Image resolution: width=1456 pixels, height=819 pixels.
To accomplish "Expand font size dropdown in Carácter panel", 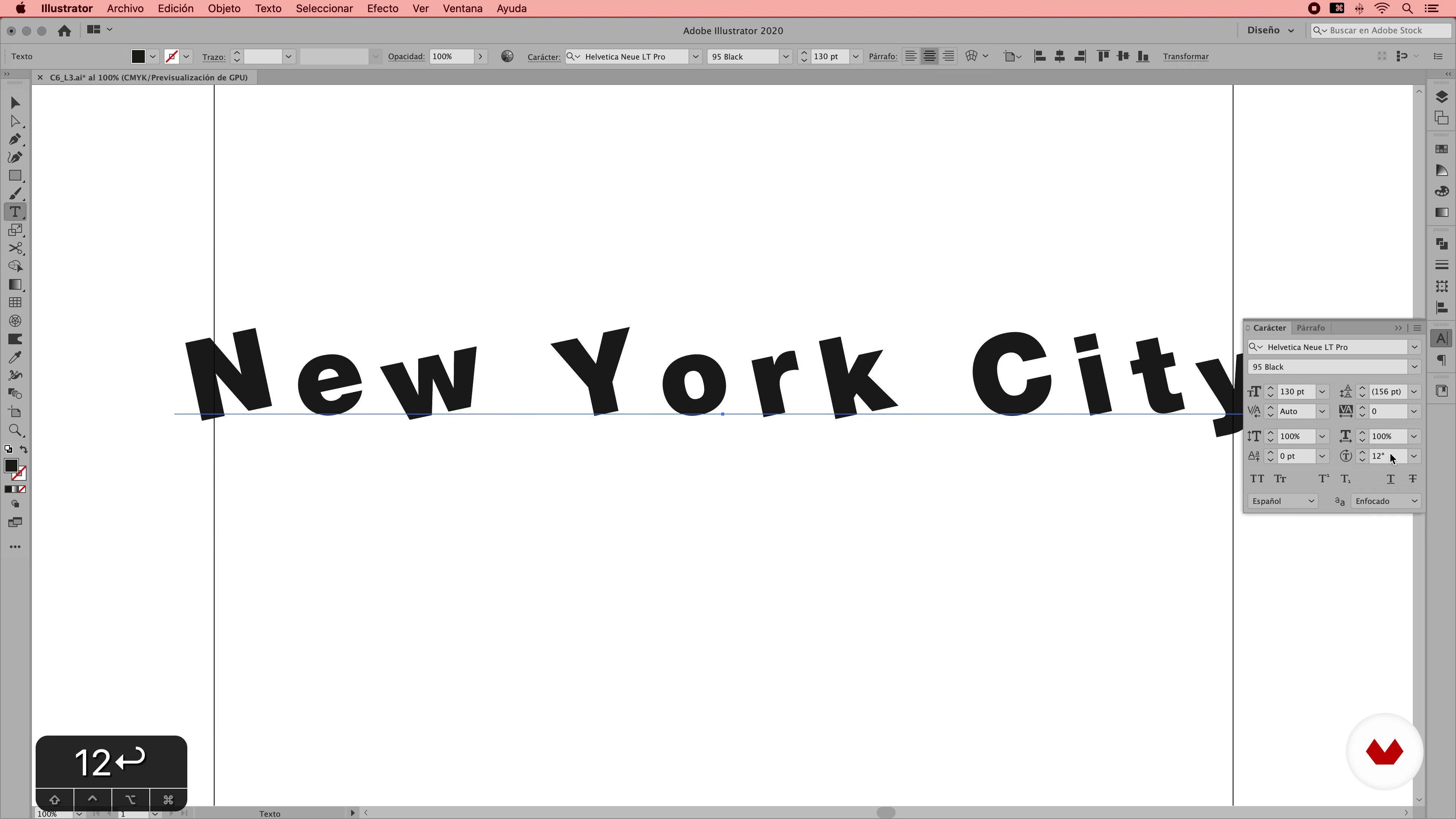I will tap(1322, 392).
